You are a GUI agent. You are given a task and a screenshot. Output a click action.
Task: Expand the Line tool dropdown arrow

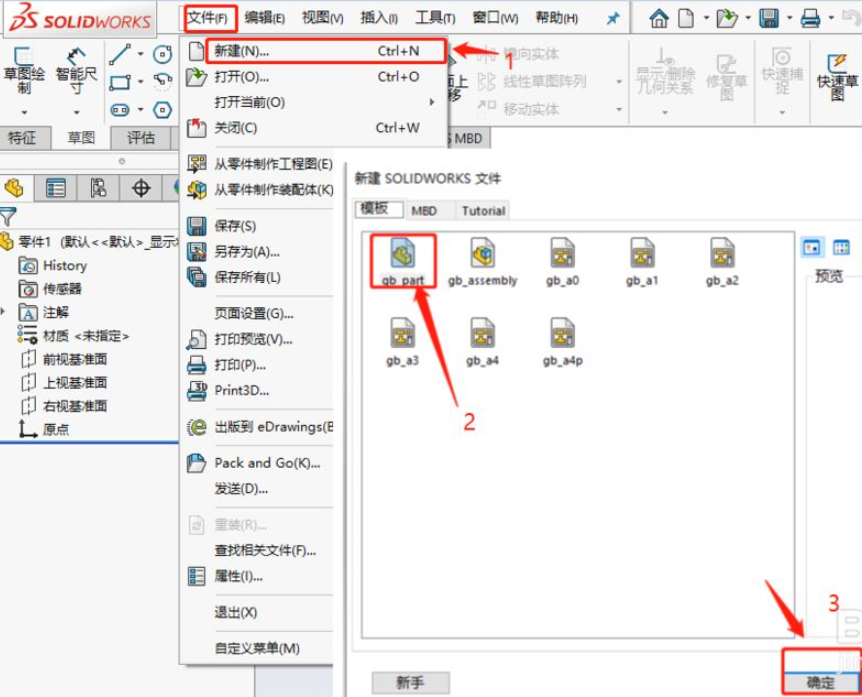(x=141, y=54)
